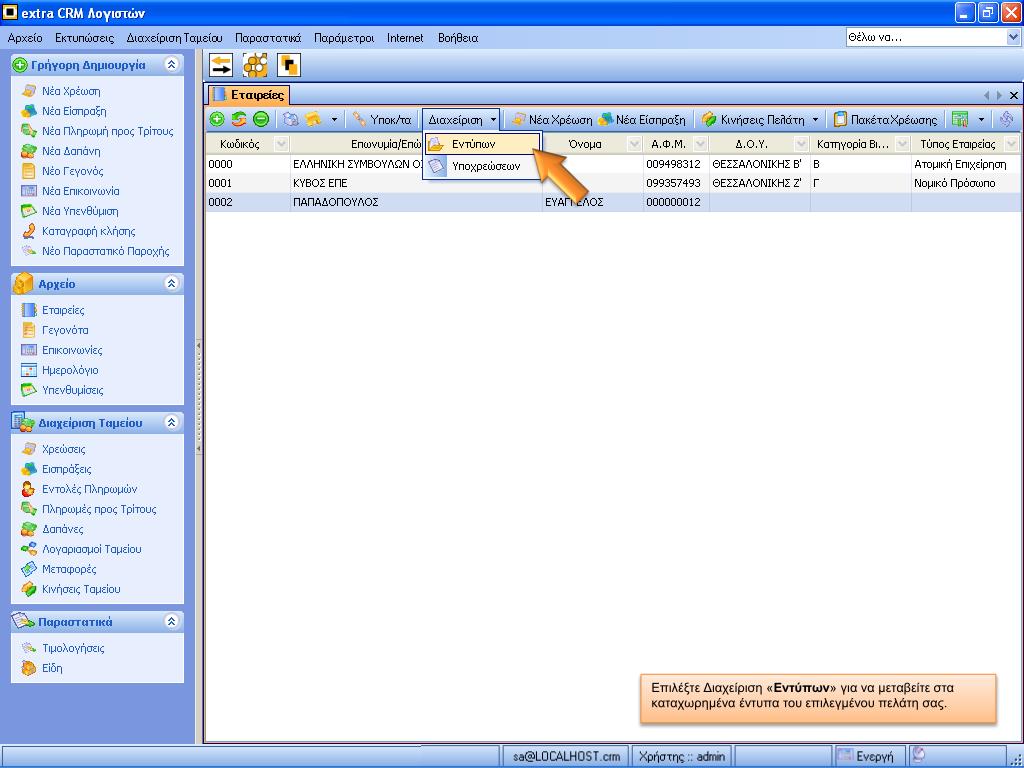This screenshot has height=768, width=1024.
Task: Click the status bar icon next to Ενεργή
Action: (x=919, y=755)
